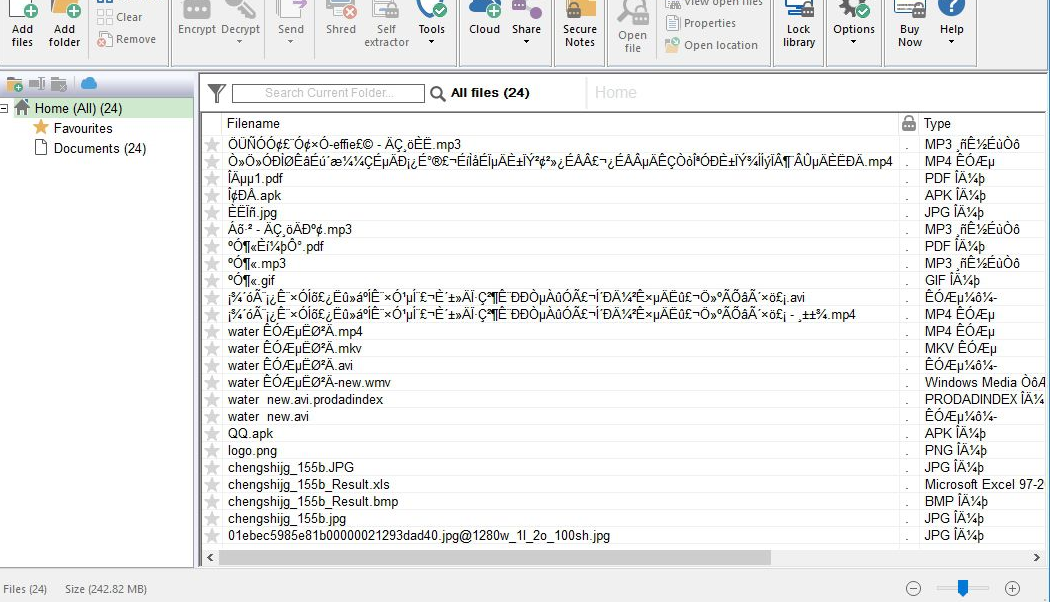Toggle favourite star for water new.avi

tap(212, 417)
